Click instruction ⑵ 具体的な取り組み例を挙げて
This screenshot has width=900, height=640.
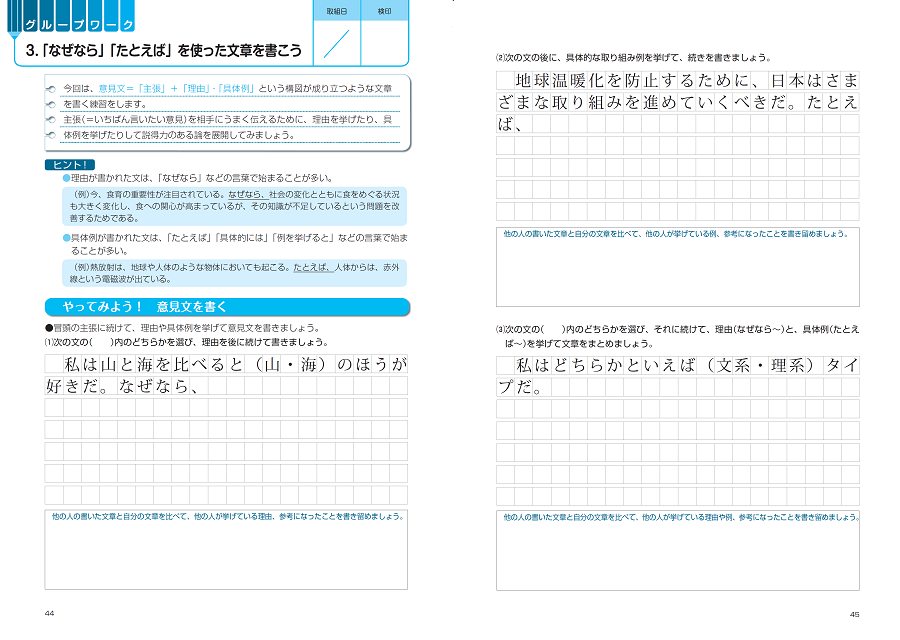(x=633, y=57)
